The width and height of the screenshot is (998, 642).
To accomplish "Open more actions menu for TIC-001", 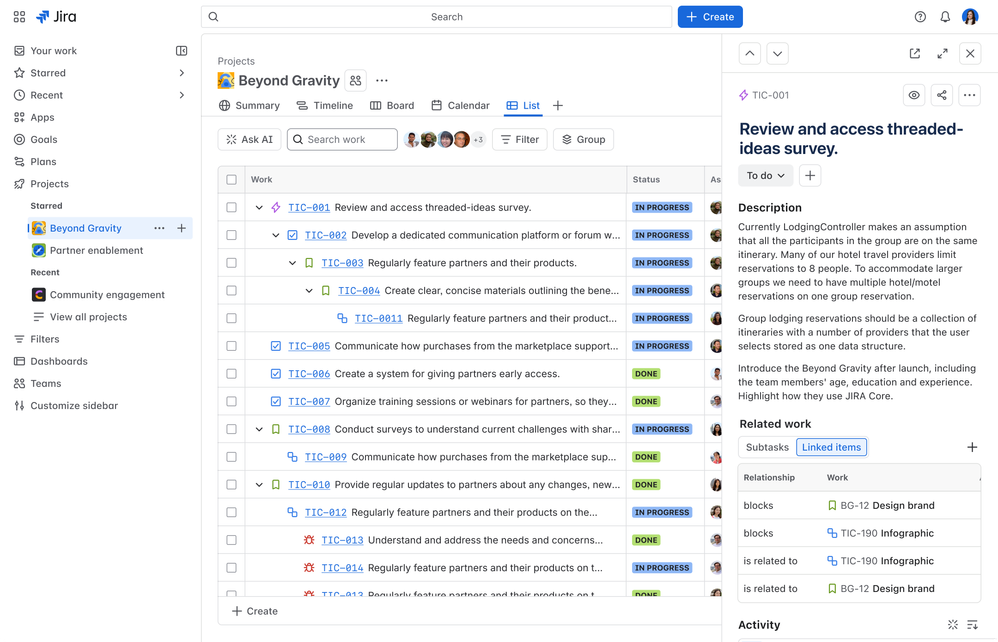I will click(969, 95).
